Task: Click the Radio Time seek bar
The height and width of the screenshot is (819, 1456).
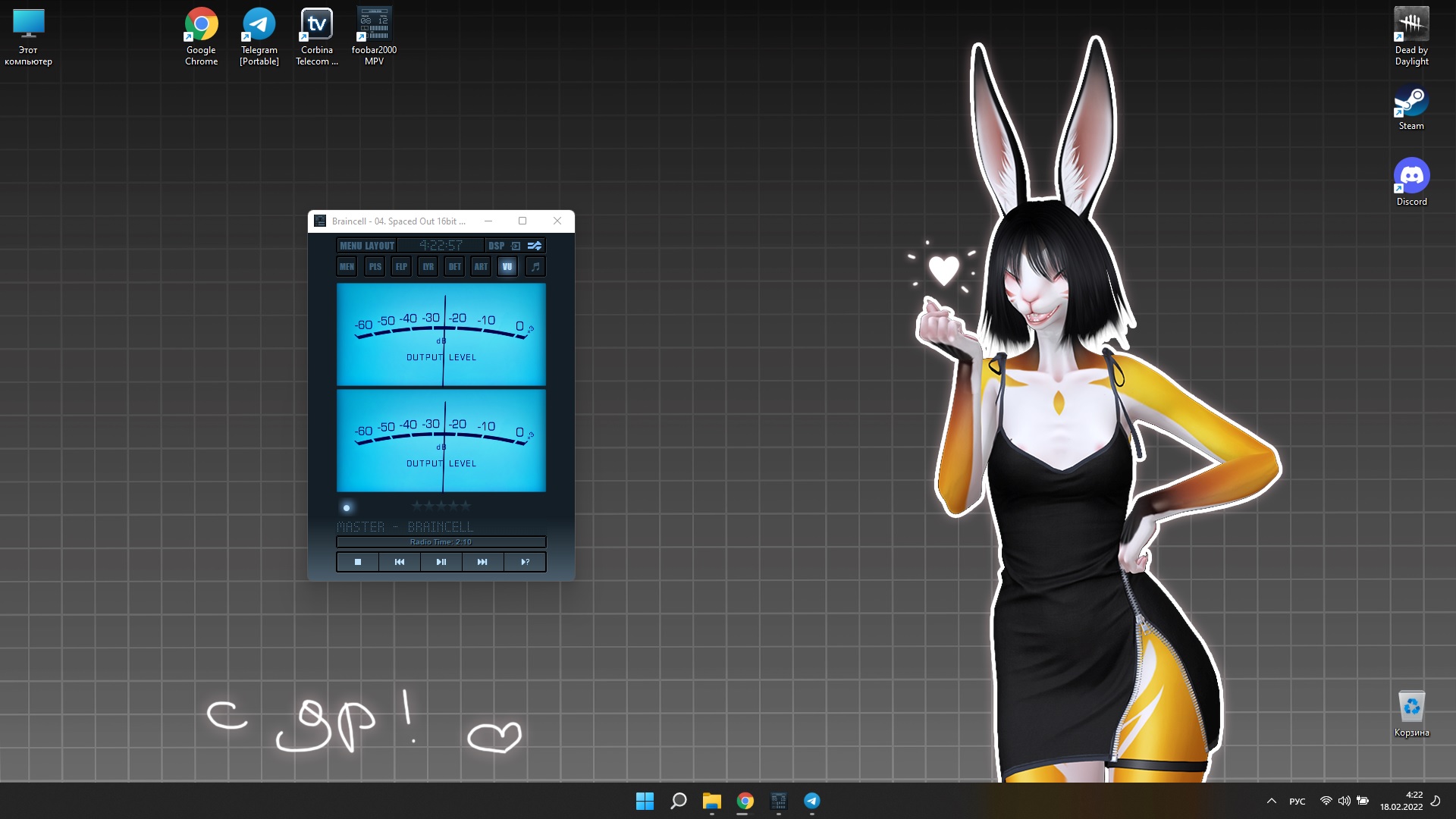Action: click(441, 542)
